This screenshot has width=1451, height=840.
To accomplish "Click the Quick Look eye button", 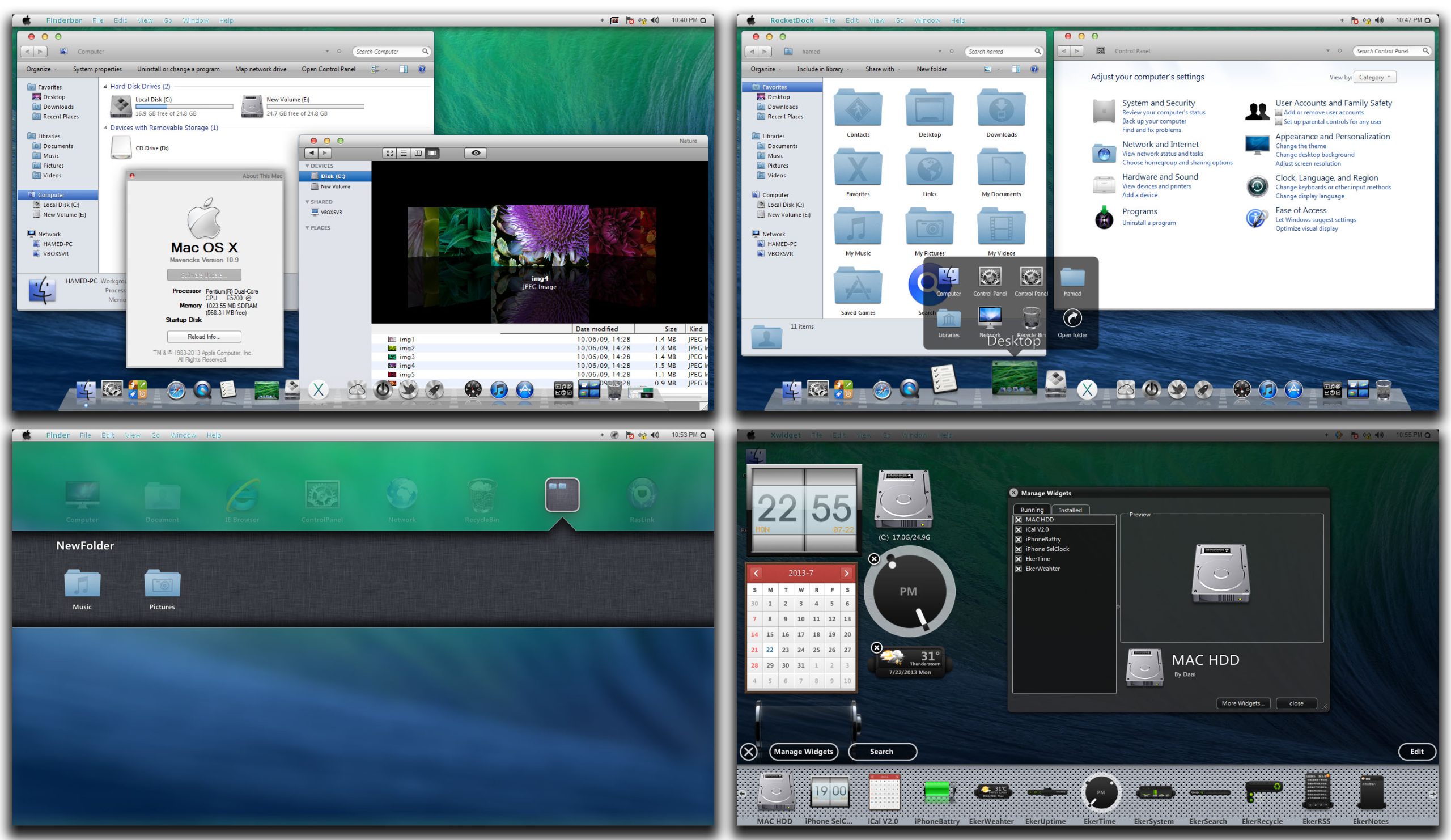I will (x=476, y=153).
